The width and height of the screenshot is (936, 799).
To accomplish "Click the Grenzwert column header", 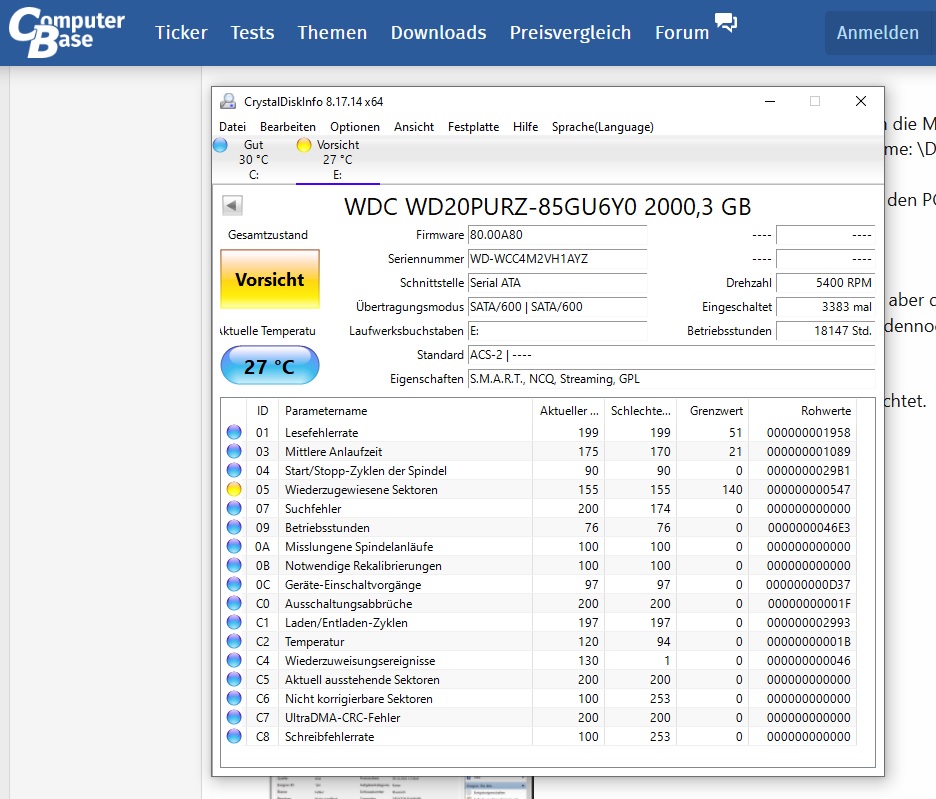I will point(713,411).
